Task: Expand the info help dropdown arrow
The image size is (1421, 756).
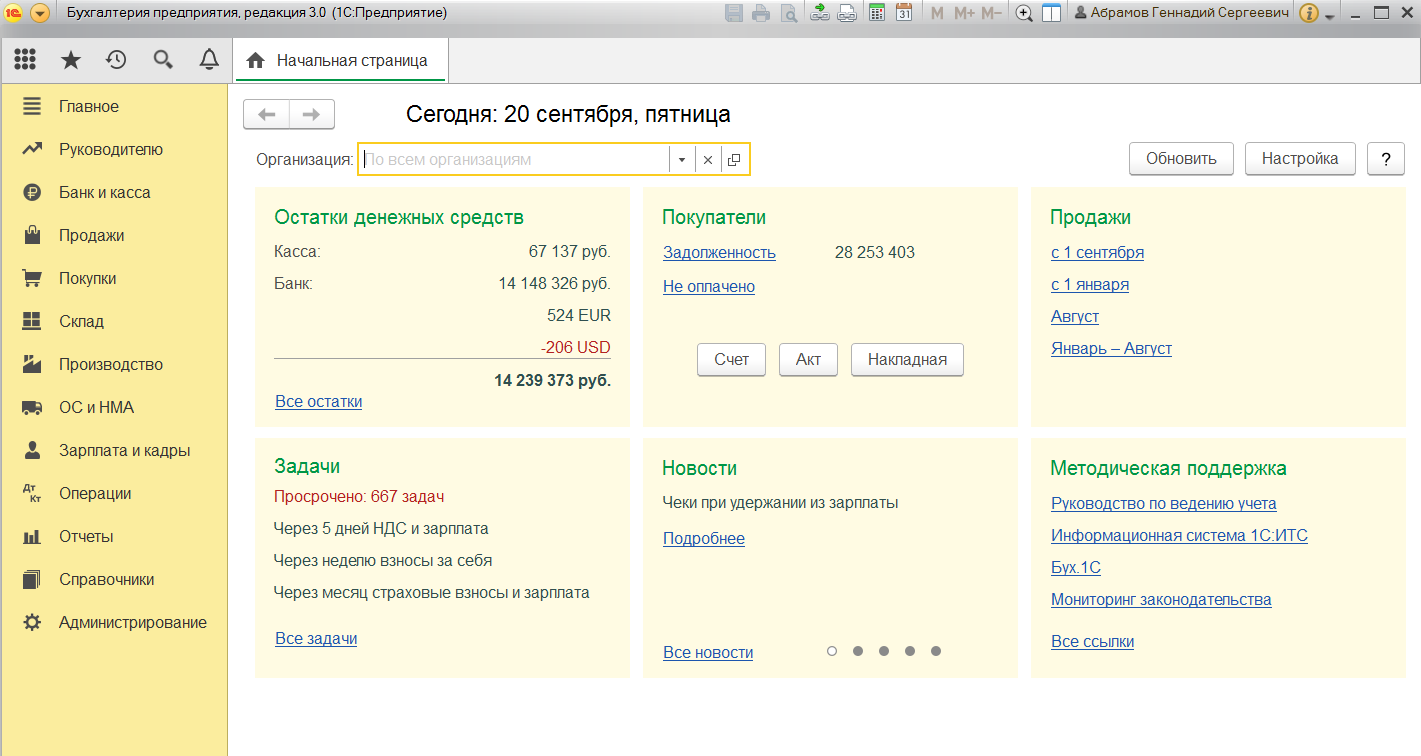Action: tap(1329, 17)
